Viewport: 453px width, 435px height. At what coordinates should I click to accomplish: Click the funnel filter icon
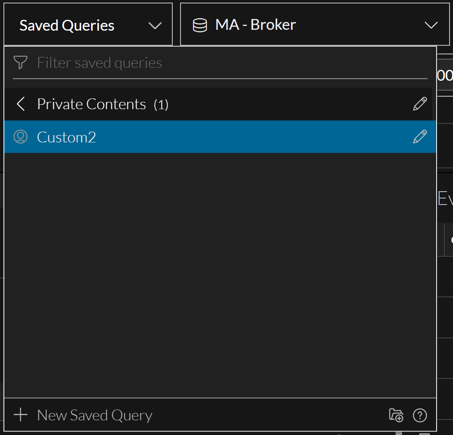tap(20, 63)
